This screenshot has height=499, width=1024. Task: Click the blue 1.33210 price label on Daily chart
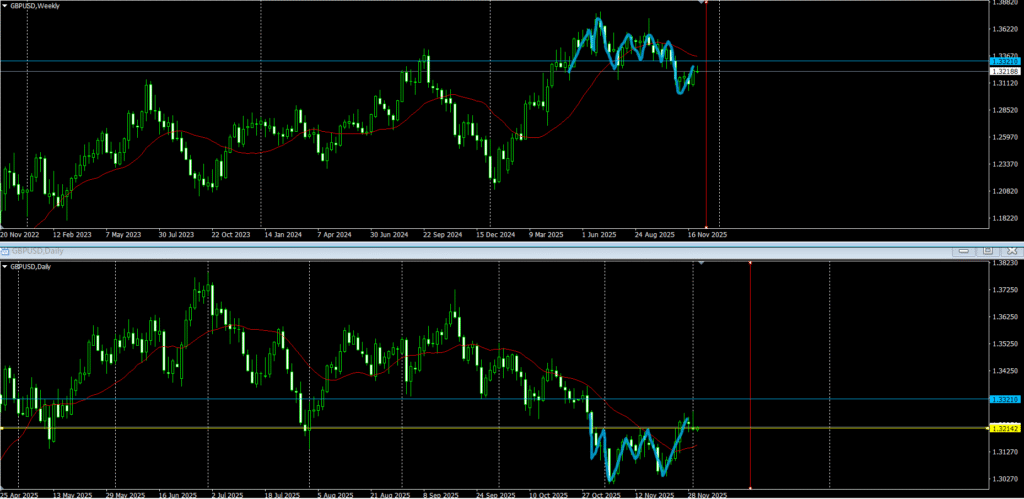1003,399
